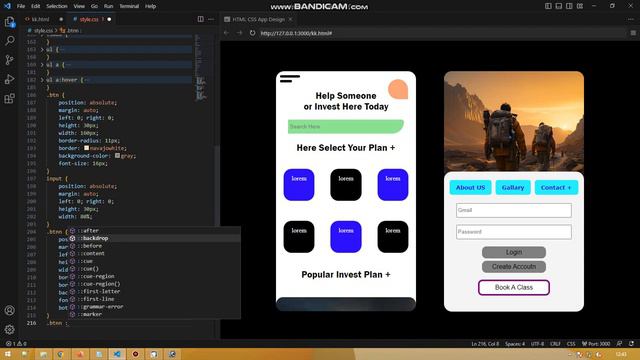Open the Search view in activity bar
This screenshot has height=360, width=640.
(9, 40)
